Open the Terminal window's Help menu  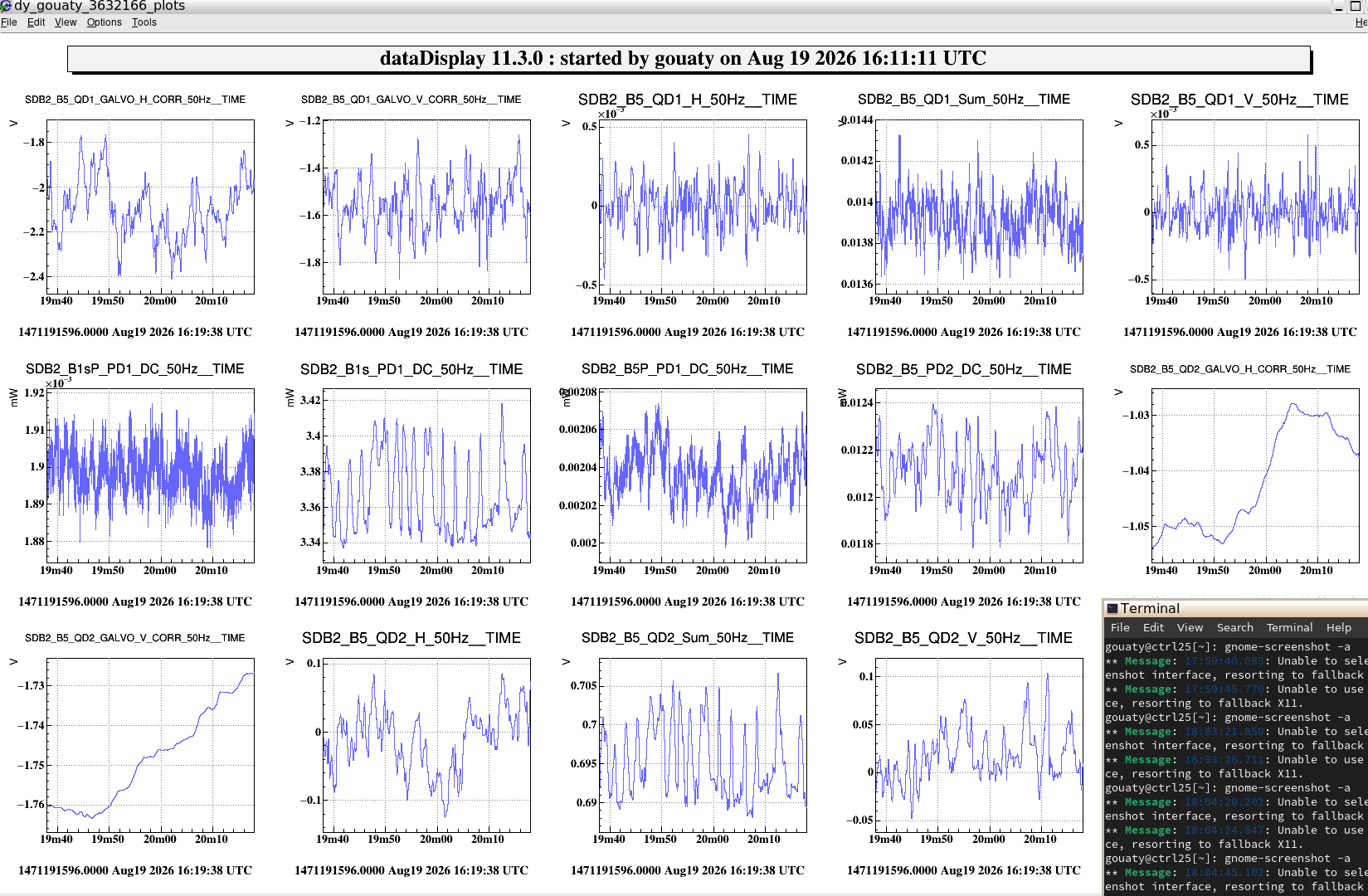coord(1338,628)
